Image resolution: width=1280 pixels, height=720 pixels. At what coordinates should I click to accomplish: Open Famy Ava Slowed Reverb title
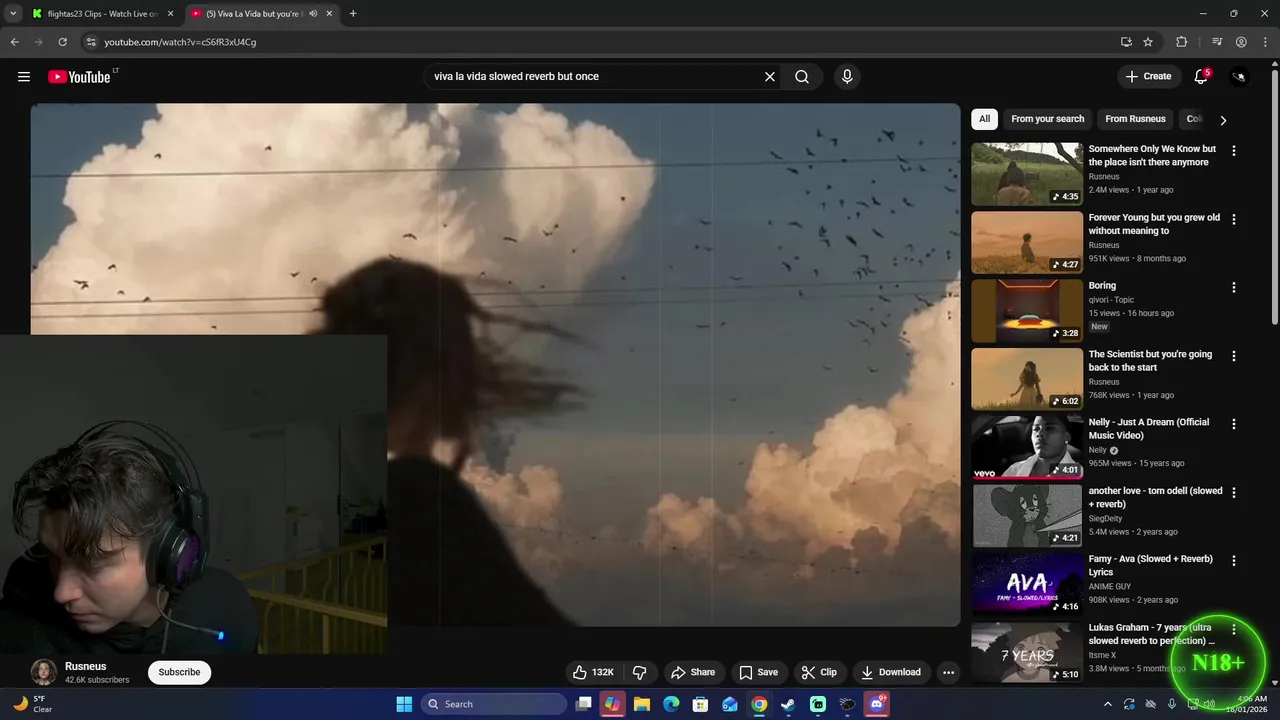1150,565
